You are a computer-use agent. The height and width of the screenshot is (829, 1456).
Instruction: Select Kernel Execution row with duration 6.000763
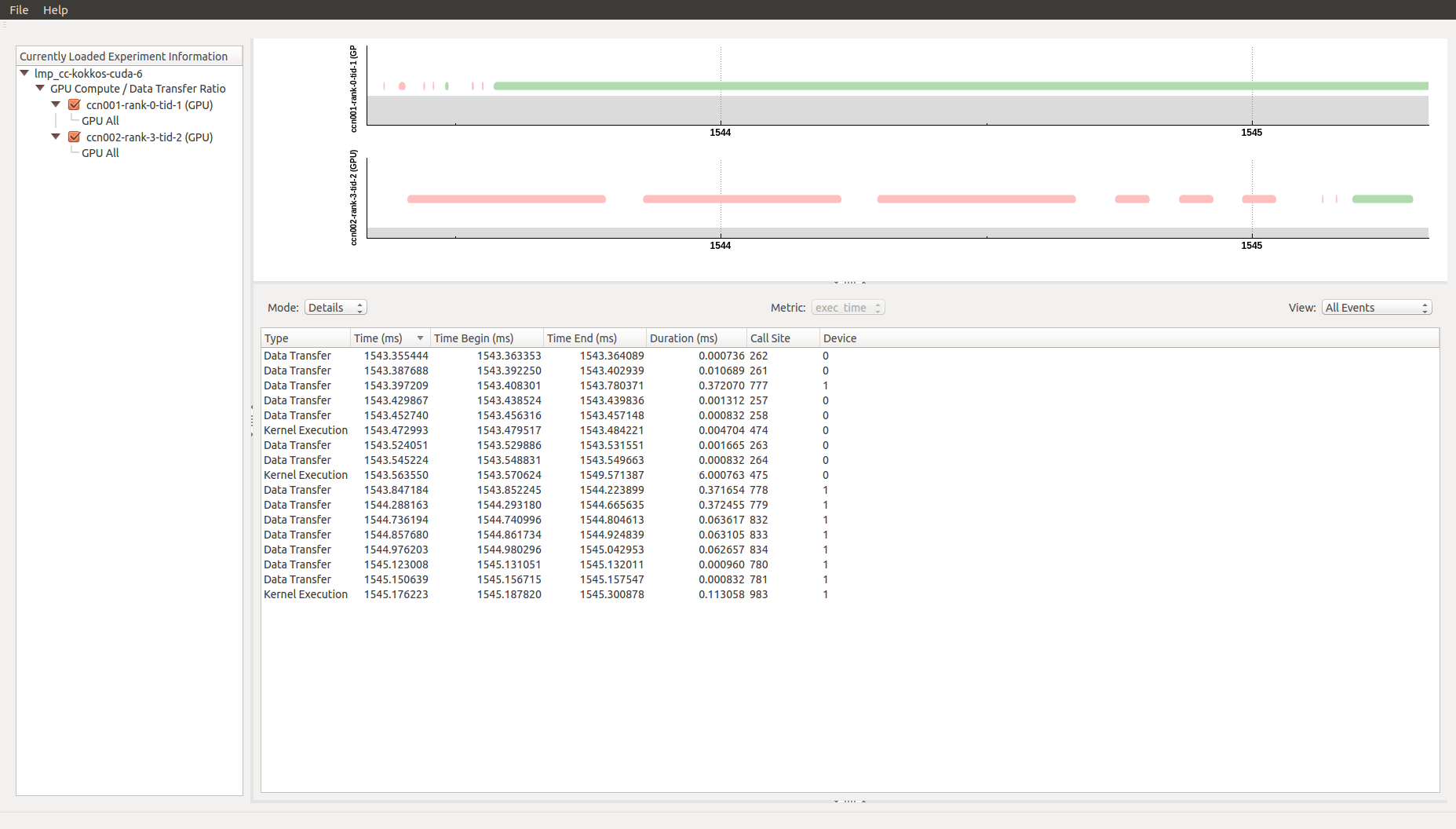850,475
